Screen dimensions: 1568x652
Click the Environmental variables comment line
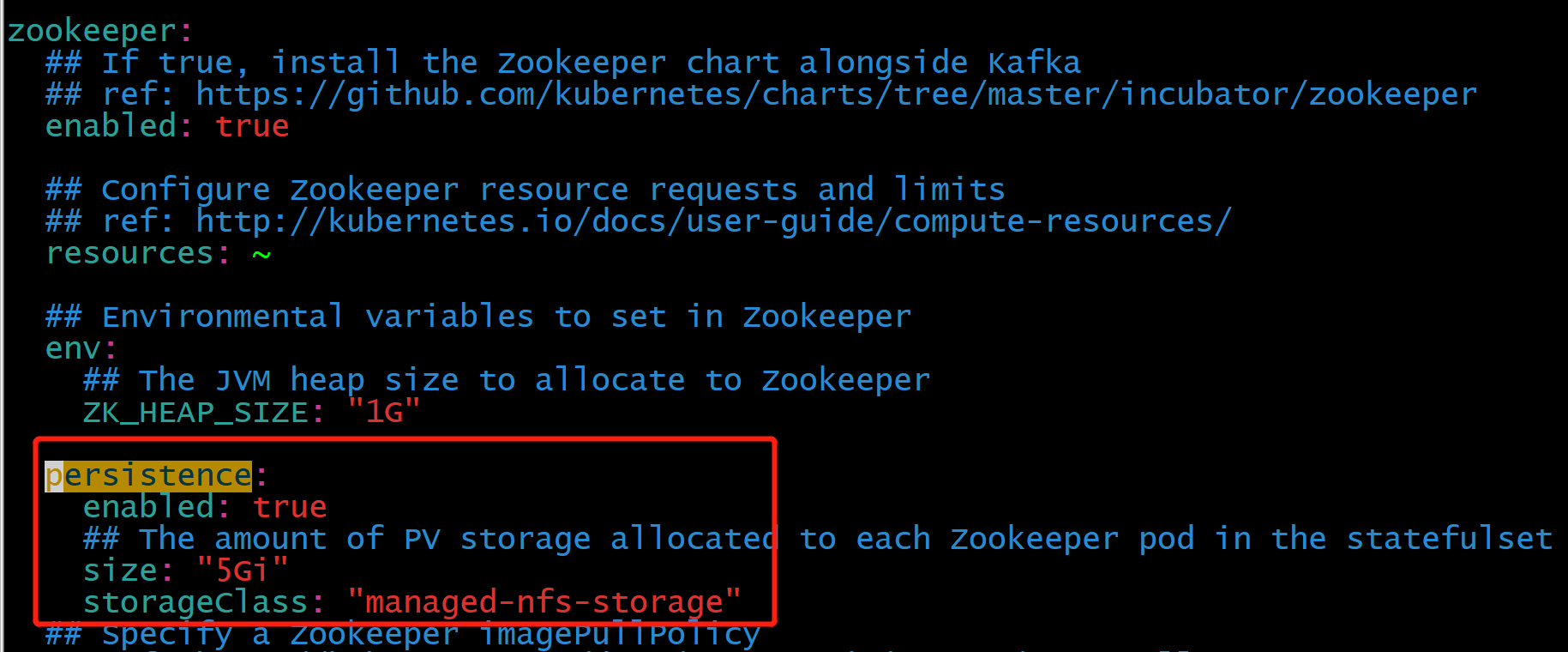[x=478, y=317]
